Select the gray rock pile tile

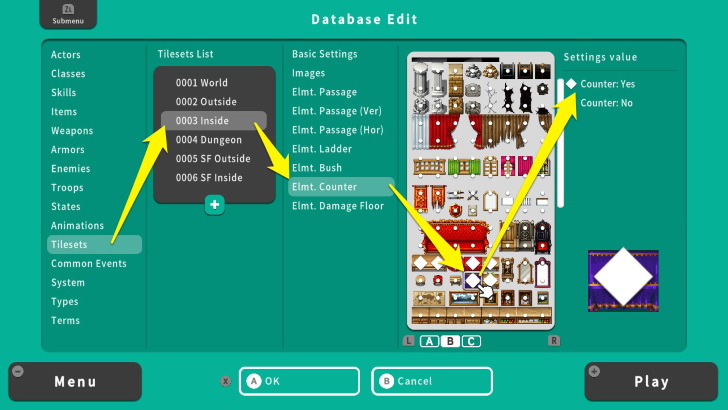(474, 71)
